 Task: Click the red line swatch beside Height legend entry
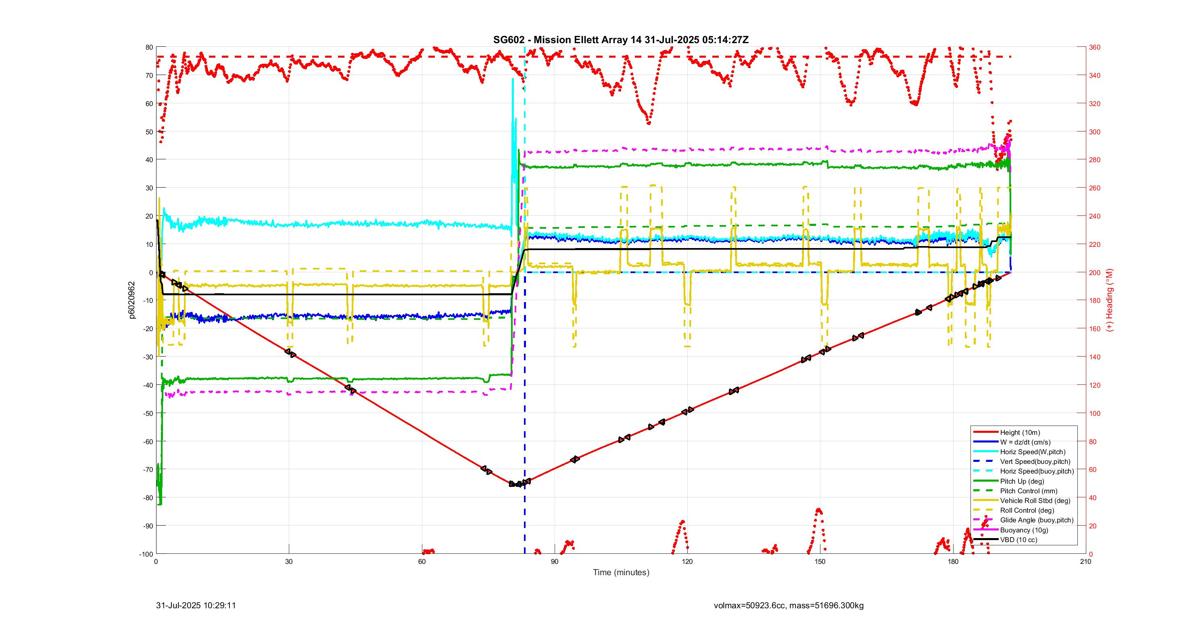click(x=984, y=432)
